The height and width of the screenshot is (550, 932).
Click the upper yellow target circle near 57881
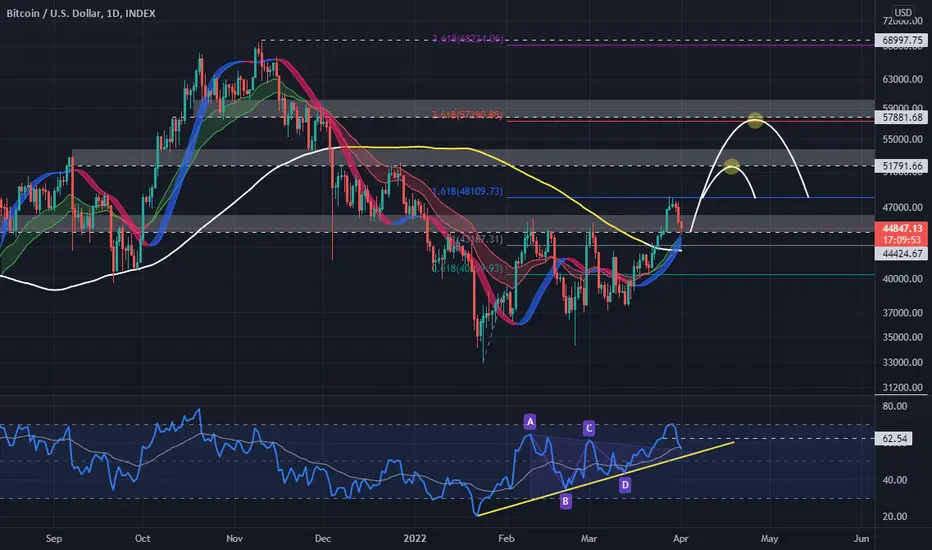tap(755, 120)
